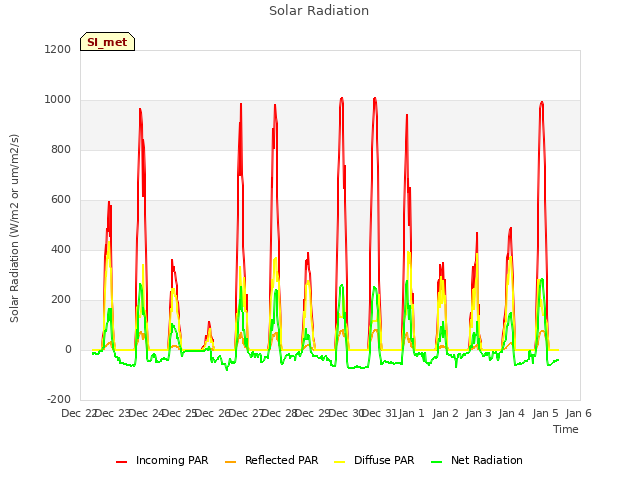Click the small Incoming PAR peak on Dec 26
The height and width of the screenshot is (480, 640).
[x=209, y=322]
